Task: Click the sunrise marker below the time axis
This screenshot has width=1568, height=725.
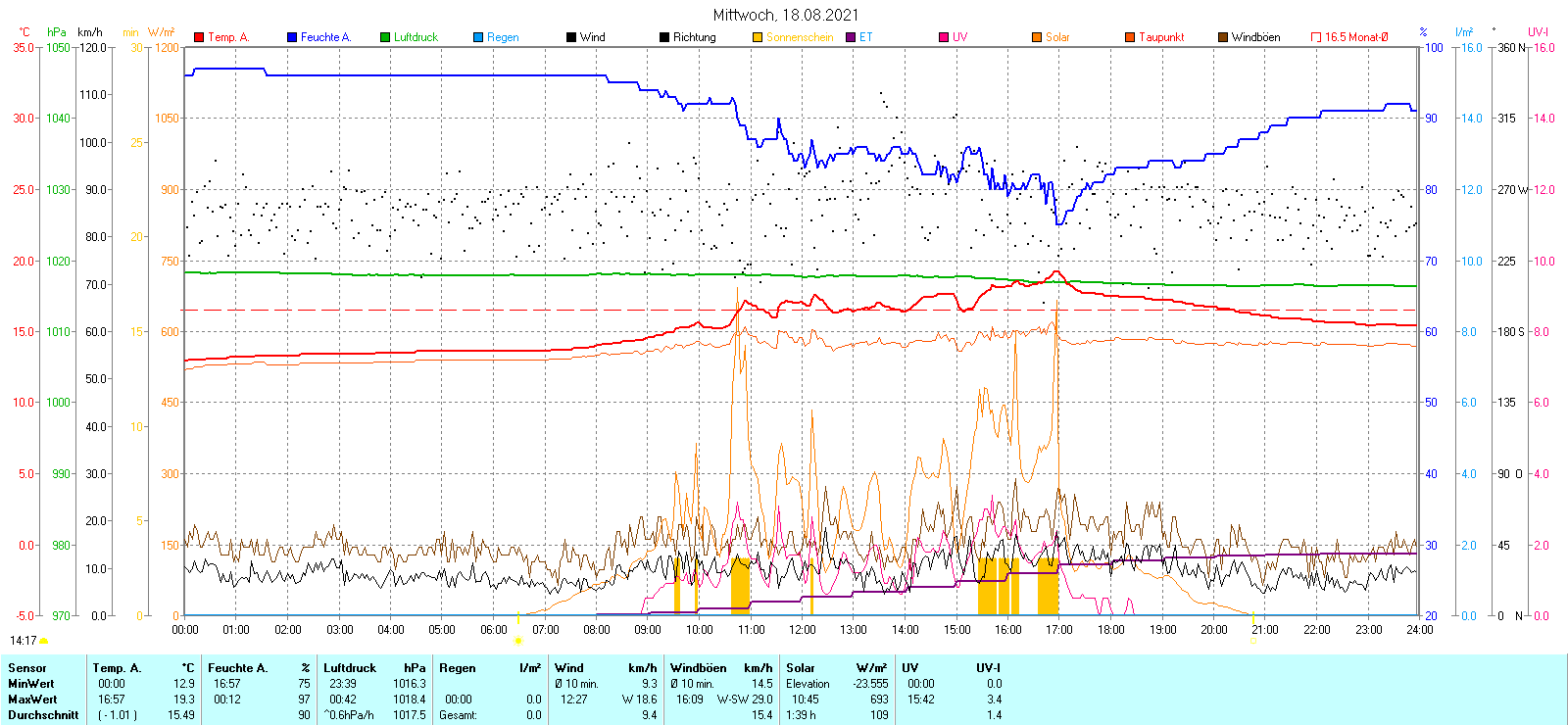Action: click(517, 641)
